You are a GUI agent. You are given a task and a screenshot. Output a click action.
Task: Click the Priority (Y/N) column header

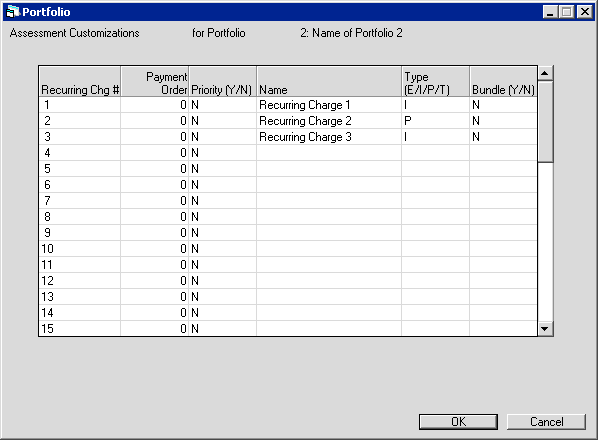pyautogui.click(x=223, y=82)
